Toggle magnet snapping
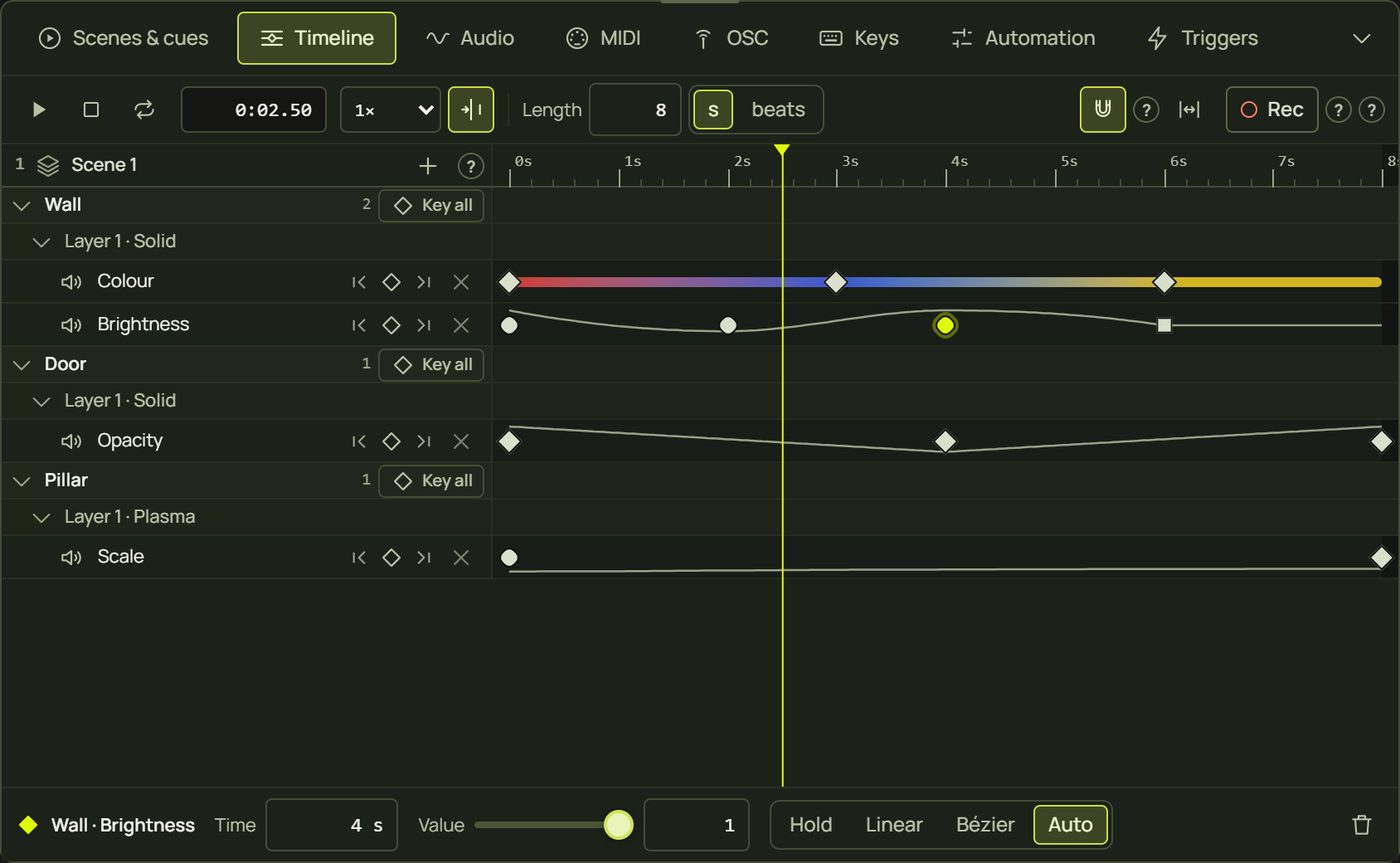Image resolution: width=1400 pixels, height=863 pixels. 1103,110
